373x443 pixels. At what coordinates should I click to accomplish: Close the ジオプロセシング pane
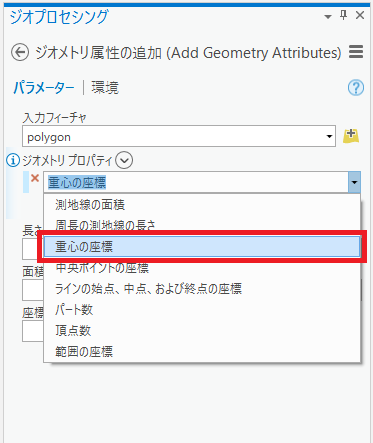[360, 15]
